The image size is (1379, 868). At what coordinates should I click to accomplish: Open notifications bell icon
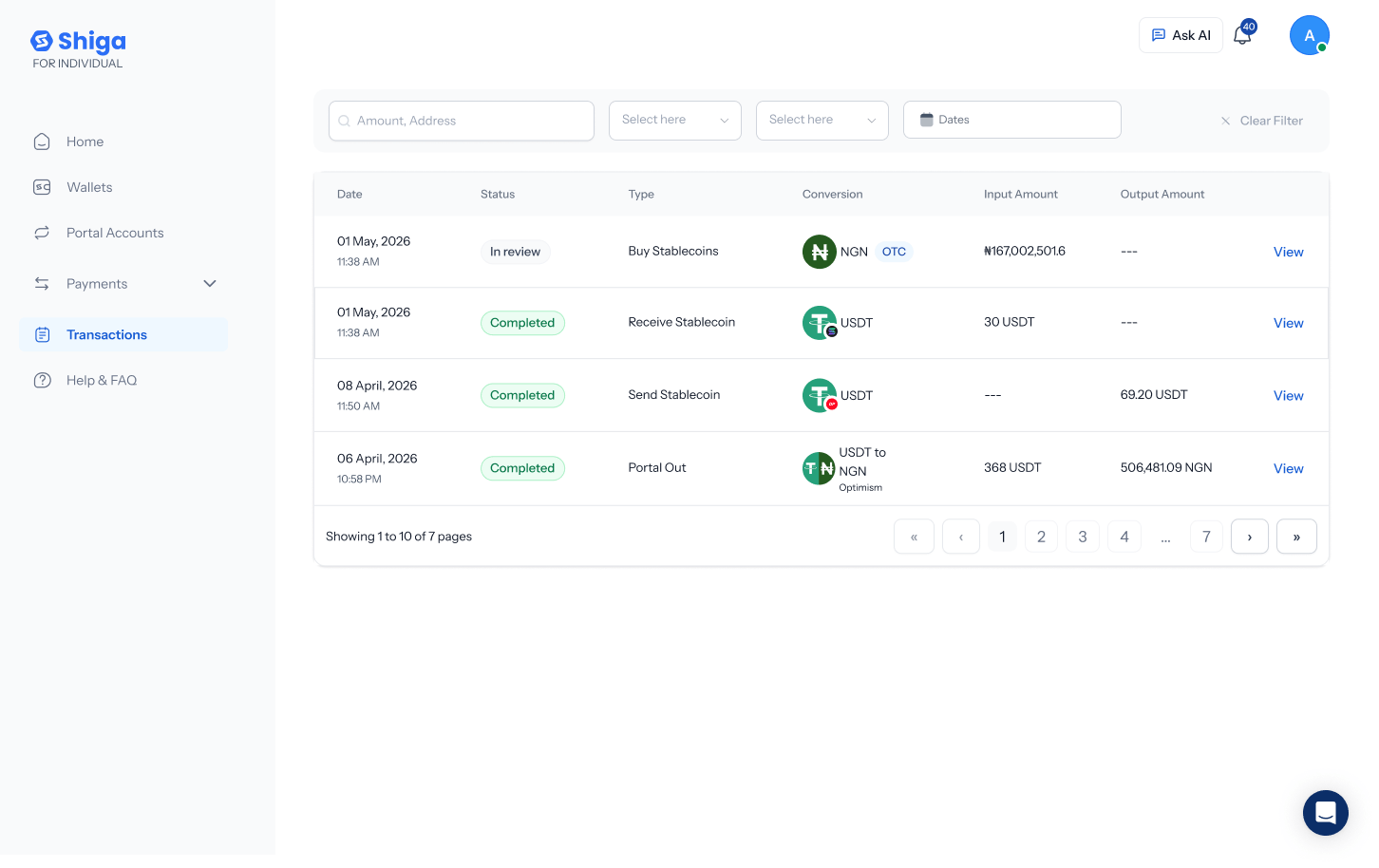[x=1242, y=35]
